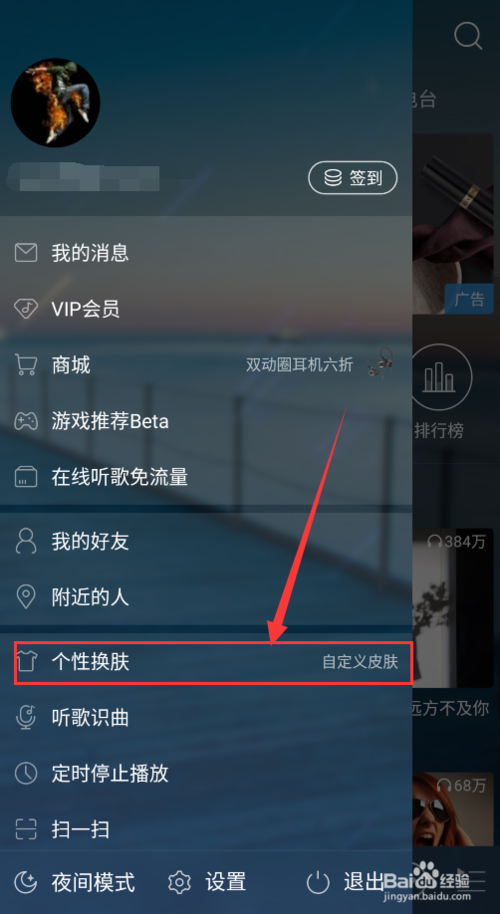Screen dimensions: 500x914
Task: Tap the scan frame icon for 扫一扫
Action: click(x=26, y=829)
